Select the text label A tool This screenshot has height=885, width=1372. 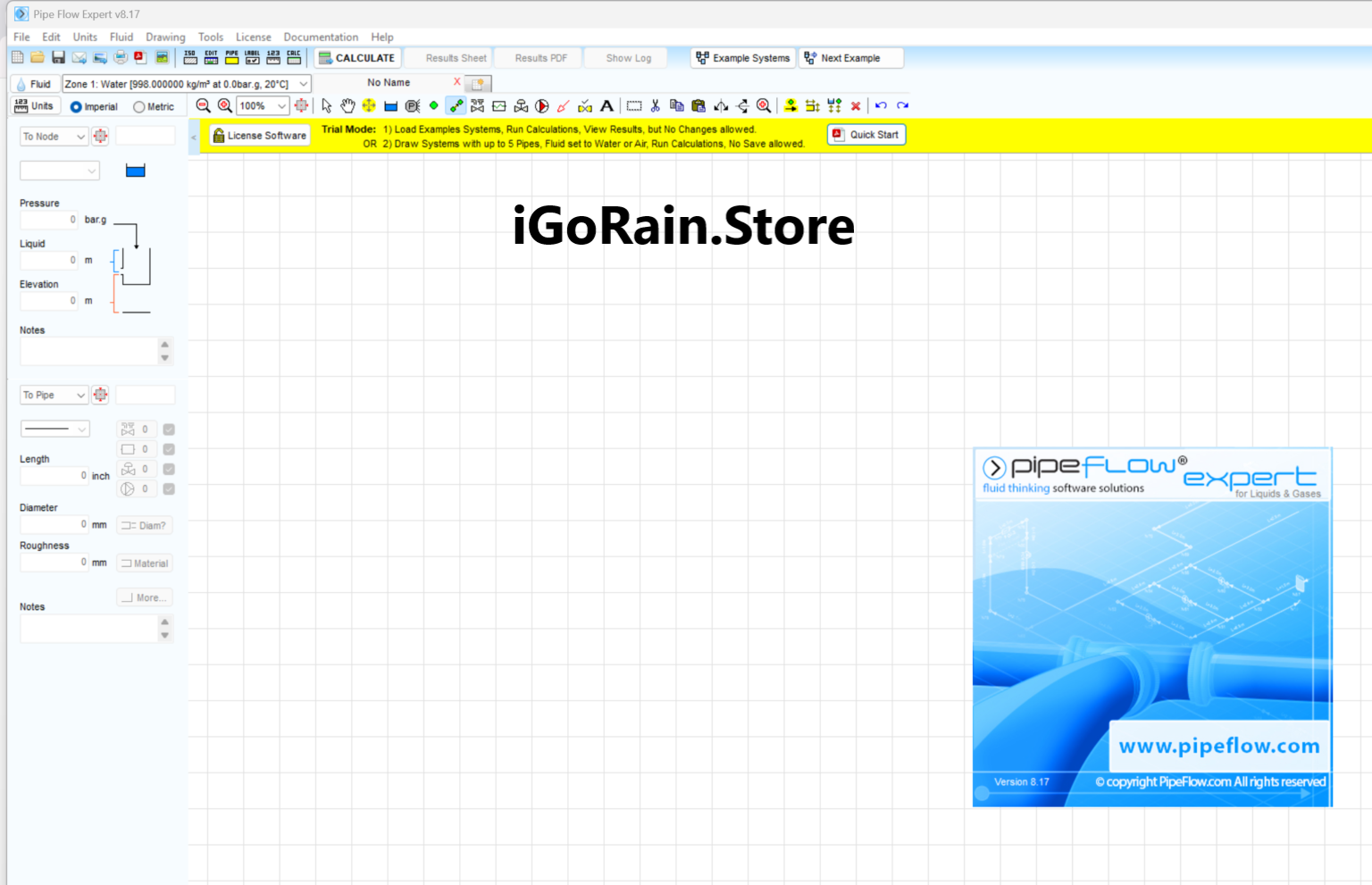coord(607,105)
